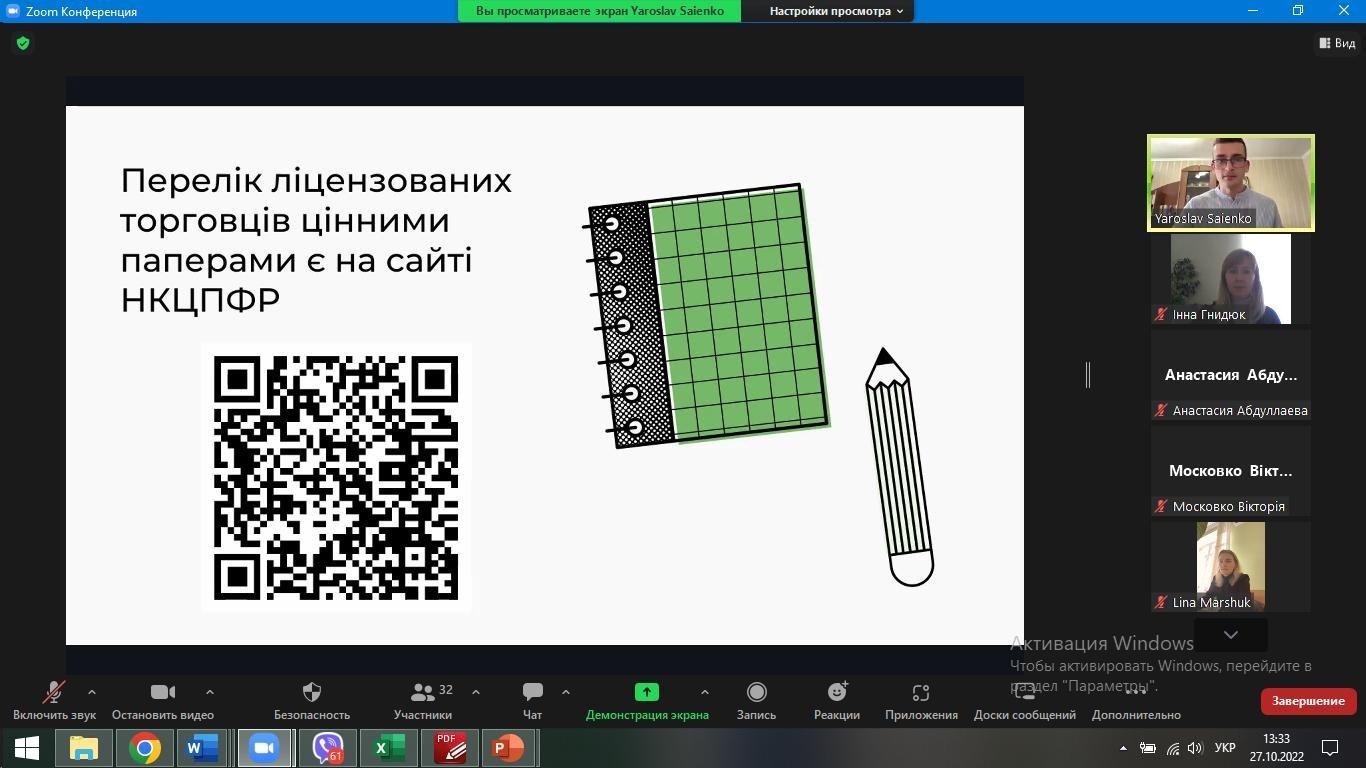
Task: Click the panel divider resize handle
Action: point(1088,375)
